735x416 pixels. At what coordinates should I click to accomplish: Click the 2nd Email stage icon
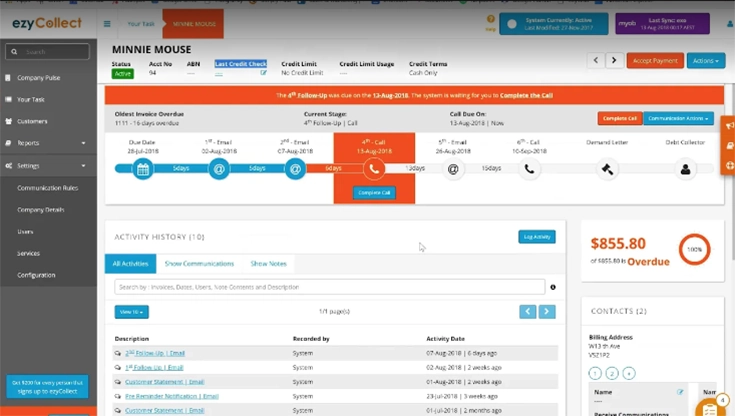click(295, 169)
